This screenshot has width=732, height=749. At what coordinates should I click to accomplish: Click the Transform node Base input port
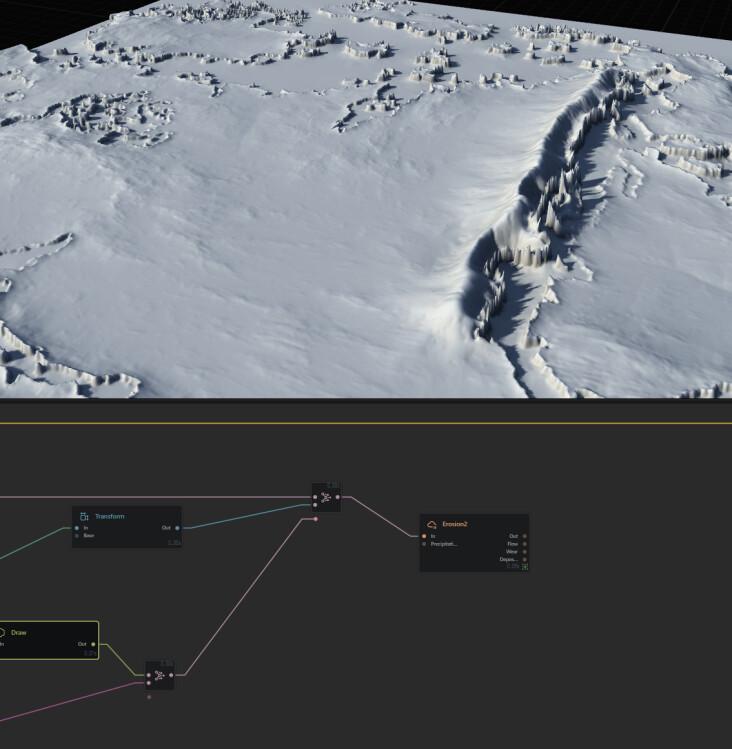[77, 535]
